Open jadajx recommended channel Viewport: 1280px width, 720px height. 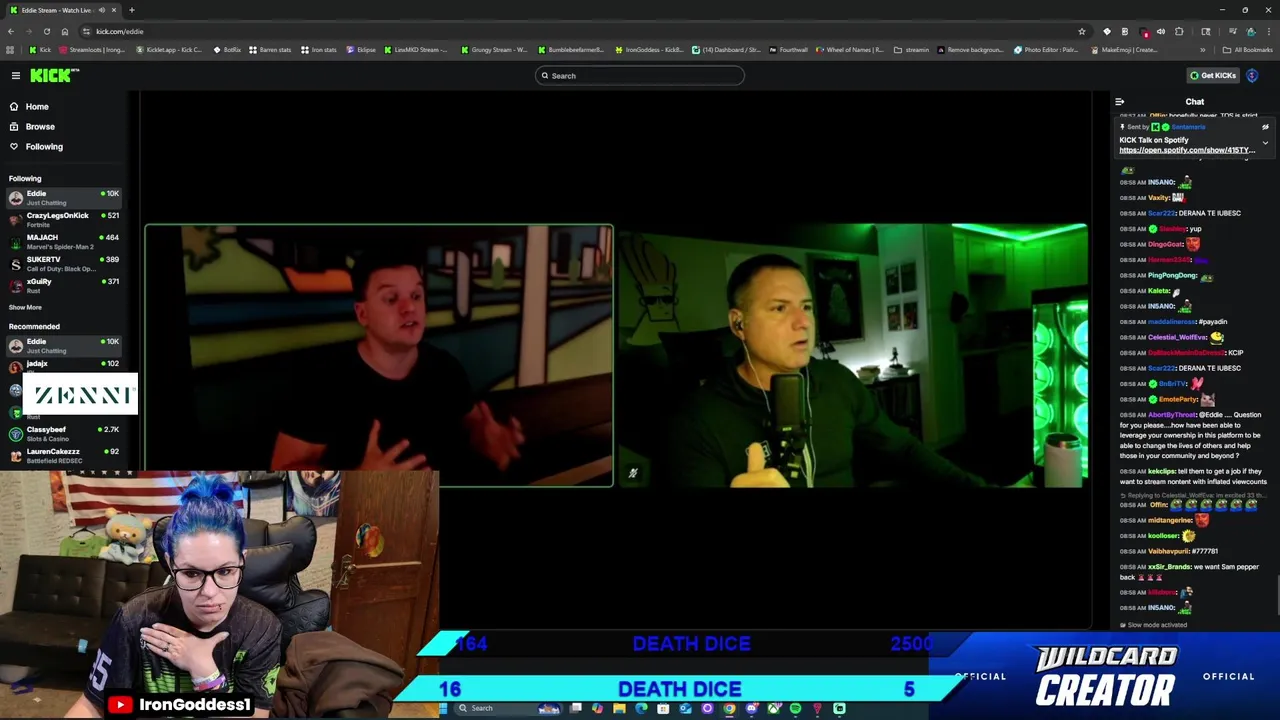point(64,364)
